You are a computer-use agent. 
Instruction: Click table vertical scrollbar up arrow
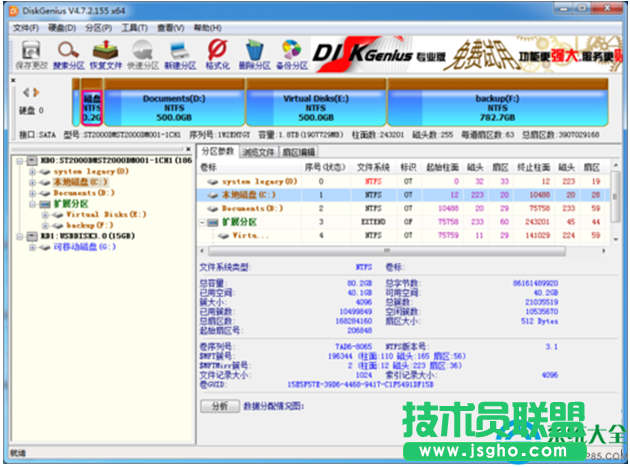pos(616,165)
